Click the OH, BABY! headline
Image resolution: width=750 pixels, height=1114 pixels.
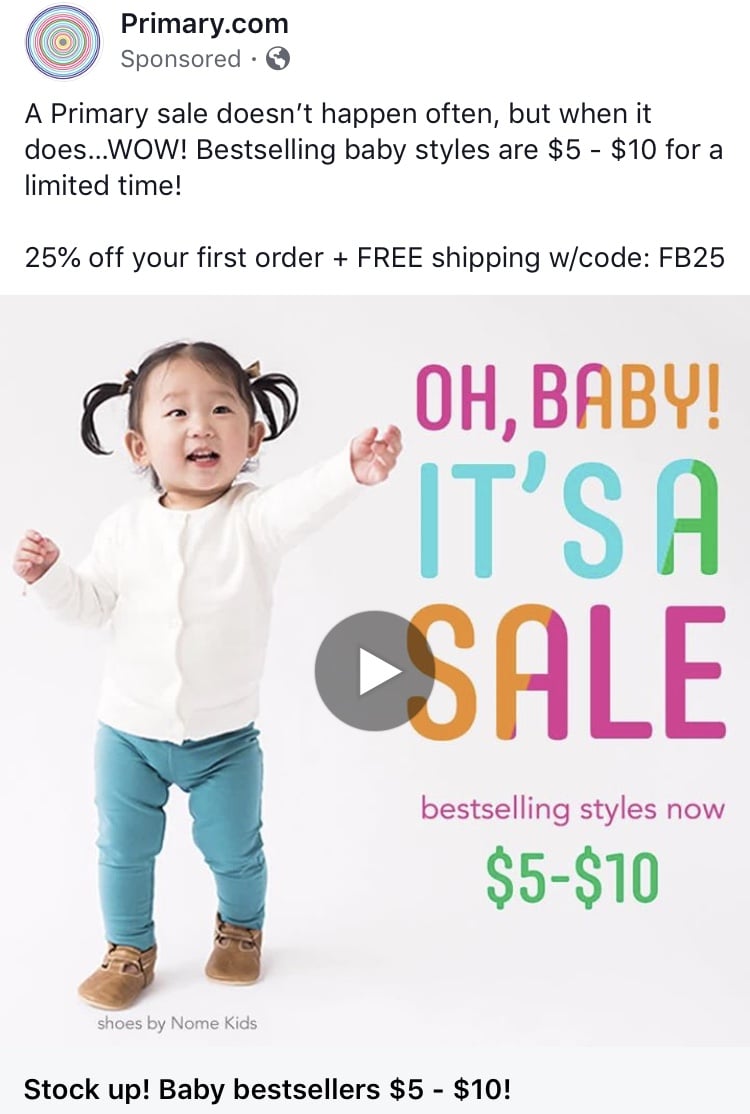pos(567,397)
